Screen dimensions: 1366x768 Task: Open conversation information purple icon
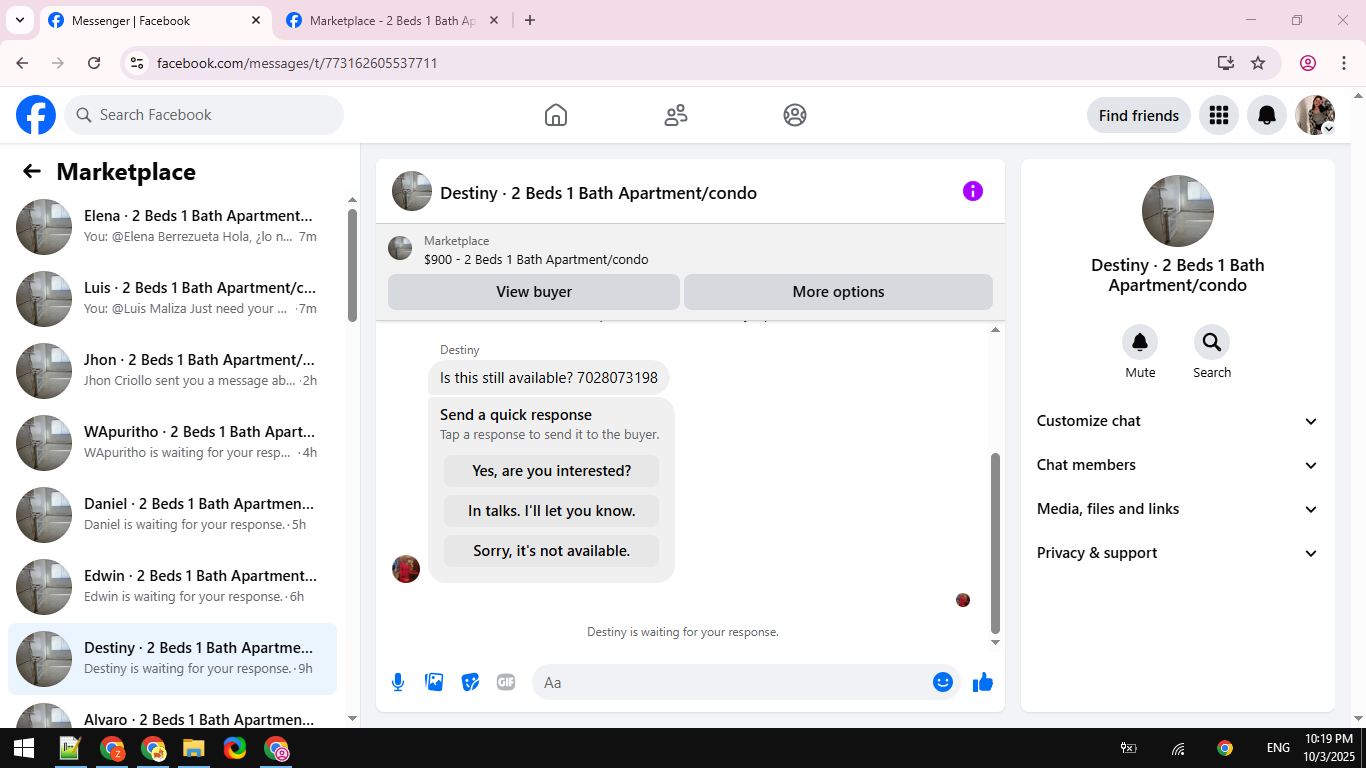(973, 191)
